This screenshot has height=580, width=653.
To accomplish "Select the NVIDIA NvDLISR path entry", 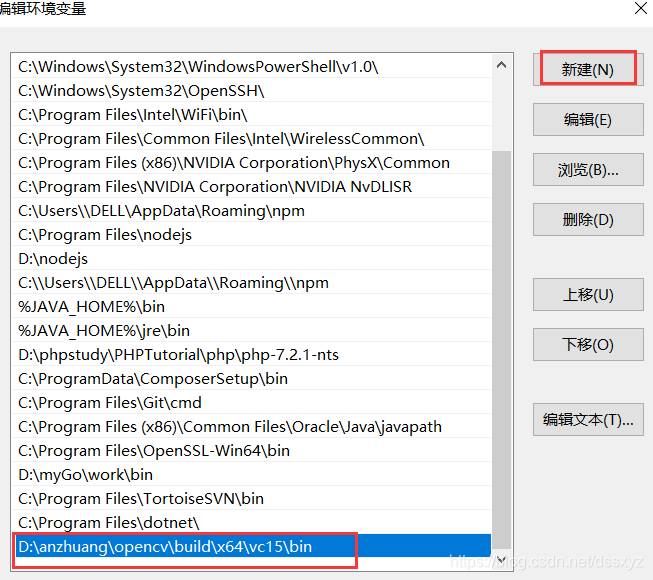I will pos(252,187).
